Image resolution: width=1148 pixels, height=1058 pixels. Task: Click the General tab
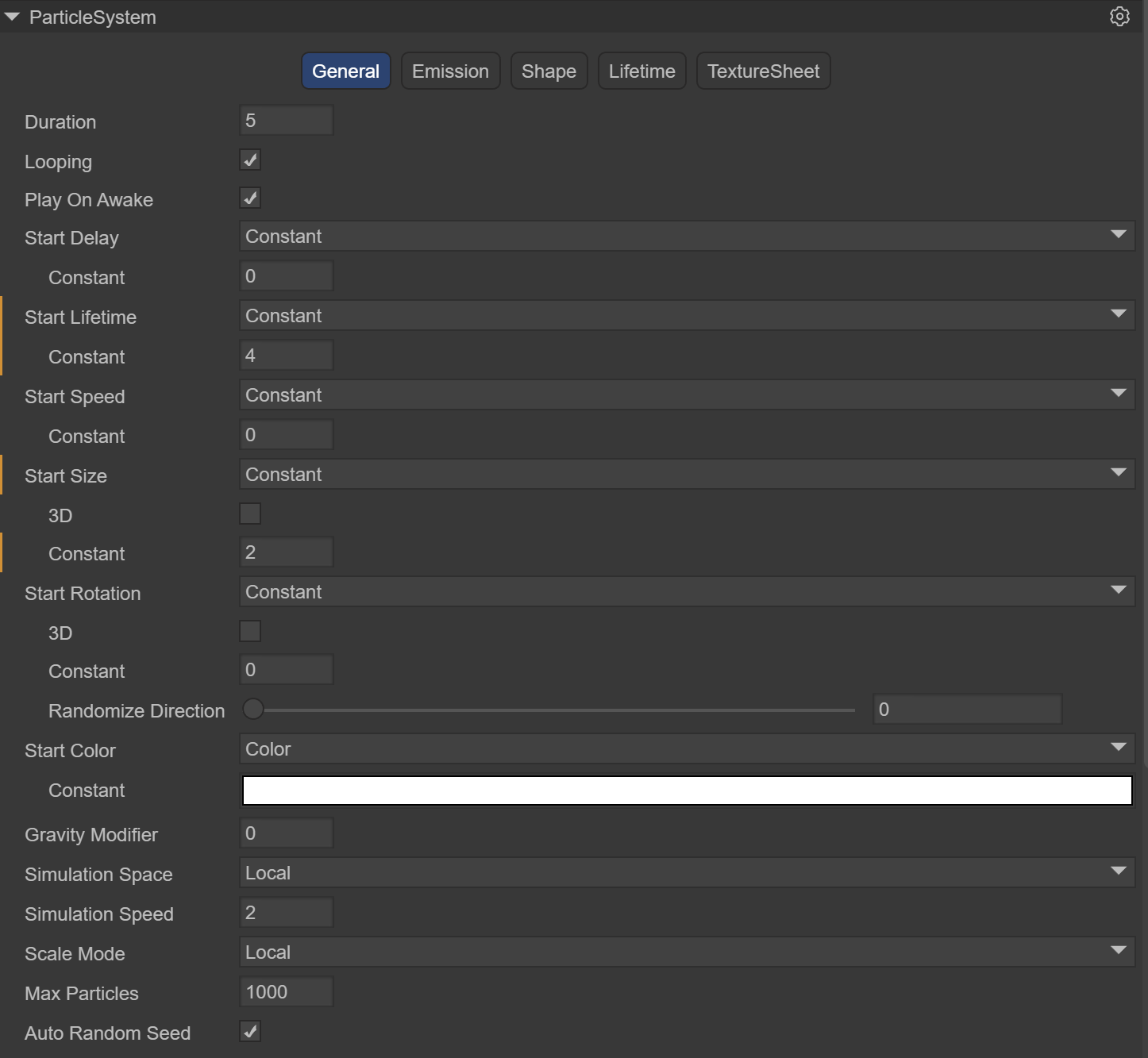click(345, 71)
